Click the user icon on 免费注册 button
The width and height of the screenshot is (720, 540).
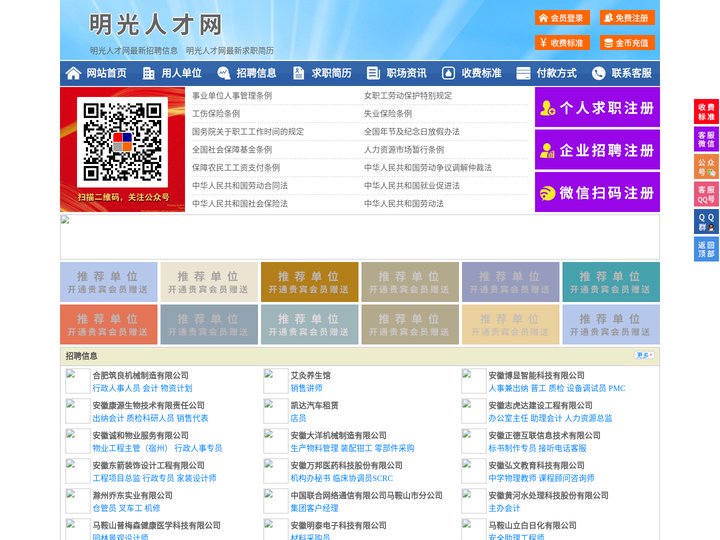click(x=608, y=18)
